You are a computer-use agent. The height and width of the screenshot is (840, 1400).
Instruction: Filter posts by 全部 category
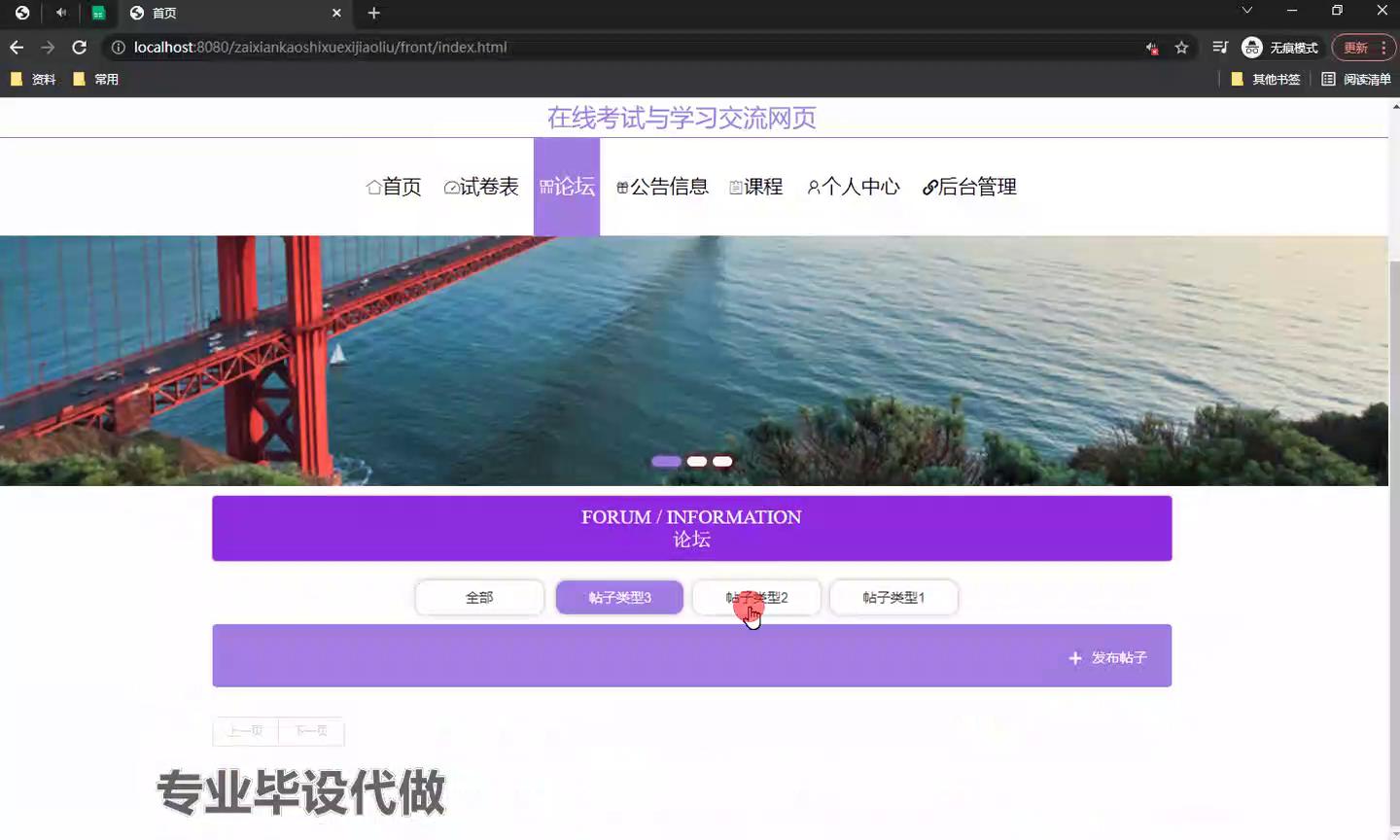click(x=479, y=598)
